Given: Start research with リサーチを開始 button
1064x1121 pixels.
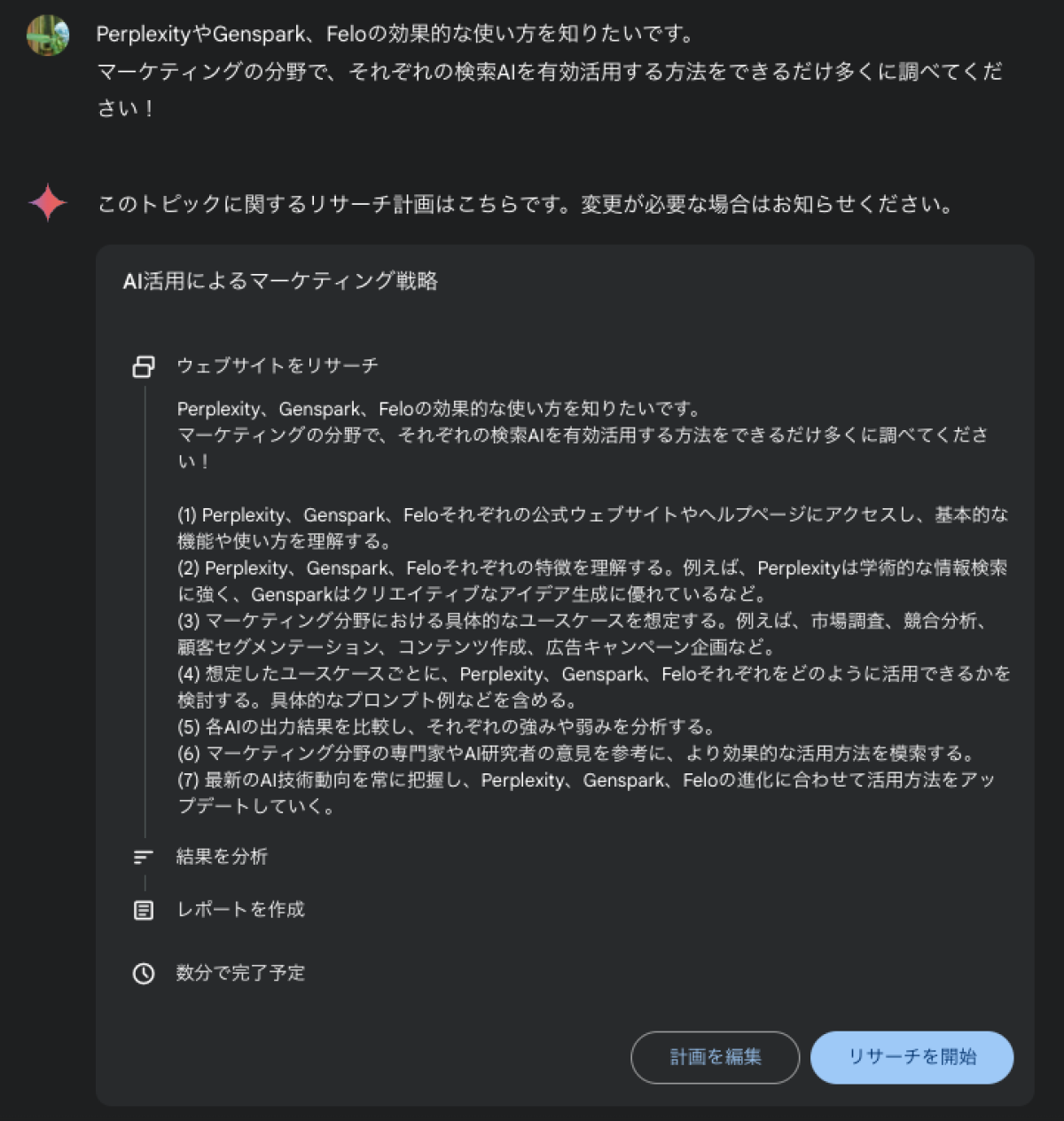Looking at the screenshot, I should tap(911, 1057).
